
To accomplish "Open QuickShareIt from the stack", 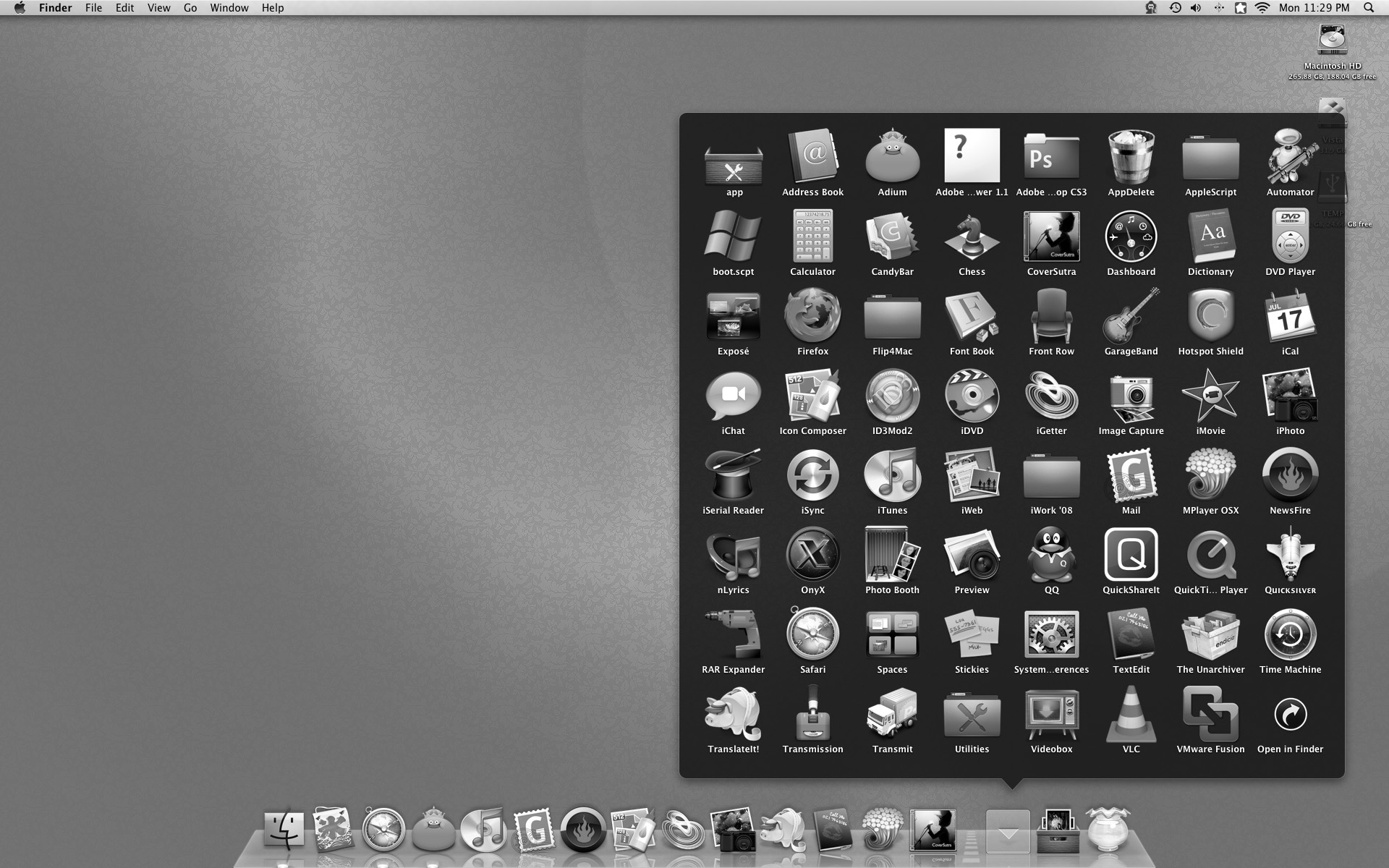I will click(x=1131, y=554).
